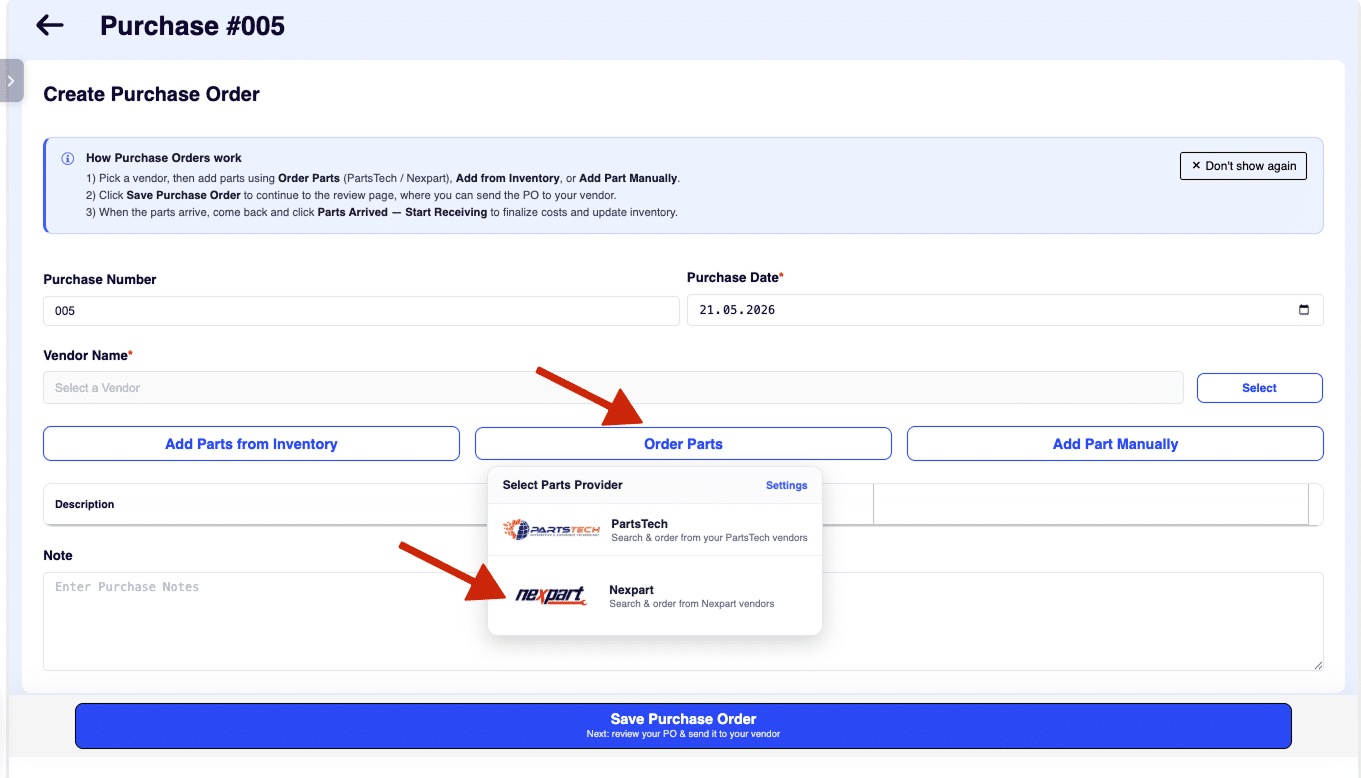Click the Select a Vendor field
Image resolution: width=1361 pixels, height=778 pixels.
tap(613, 388)
